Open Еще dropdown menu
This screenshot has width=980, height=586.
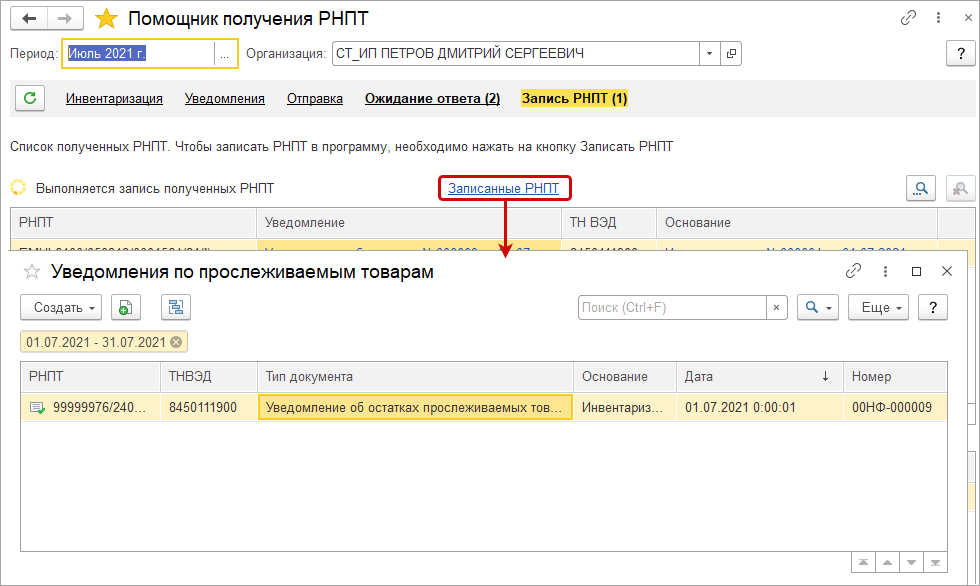tap(878, 307)
